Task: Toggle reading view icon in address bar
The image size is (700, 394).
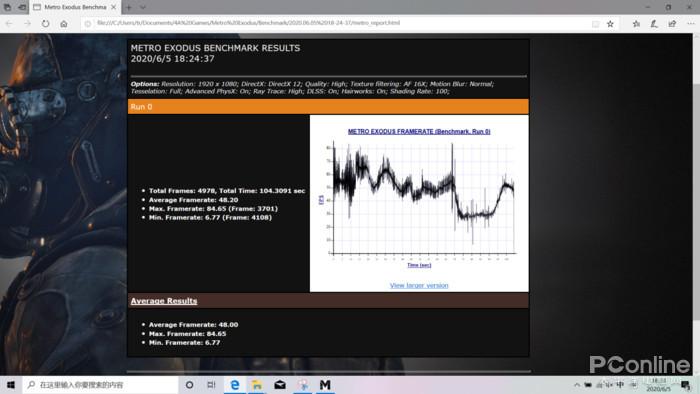Action: (x=596, y=24)
